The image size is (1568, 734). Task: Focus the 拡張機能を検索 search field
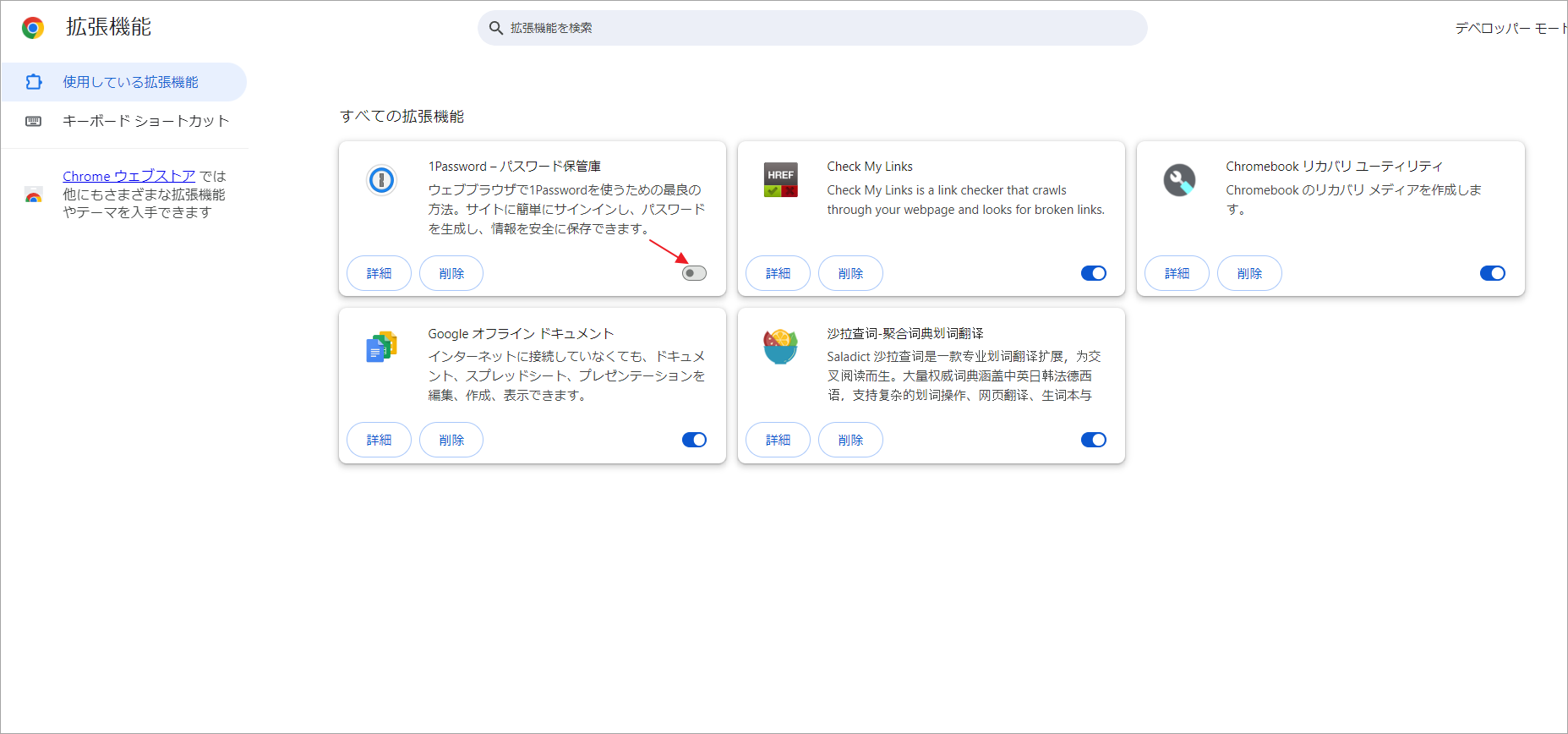[812, 28]
